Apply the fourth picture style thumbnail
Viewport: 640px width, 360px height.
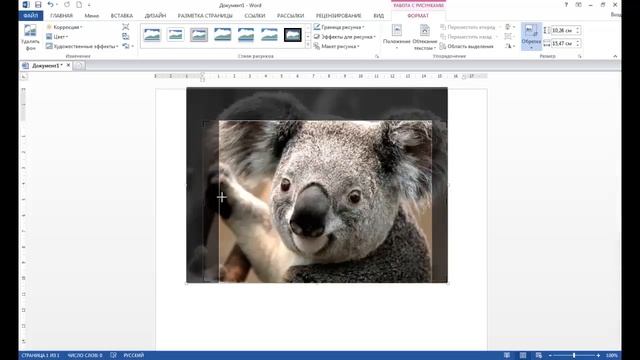222,35
